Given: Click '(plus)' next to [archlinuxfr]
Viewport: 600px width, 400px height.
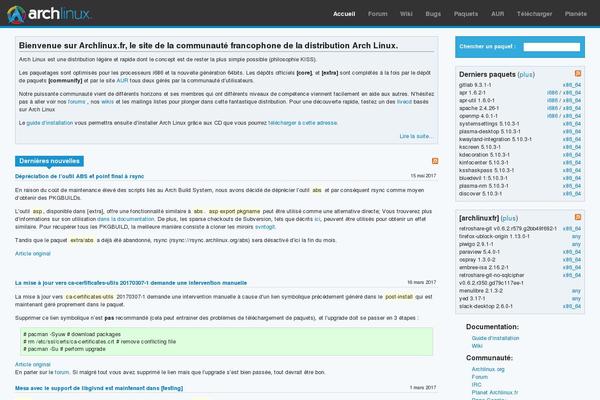Looking at the screenshot, I should point(509,218).
